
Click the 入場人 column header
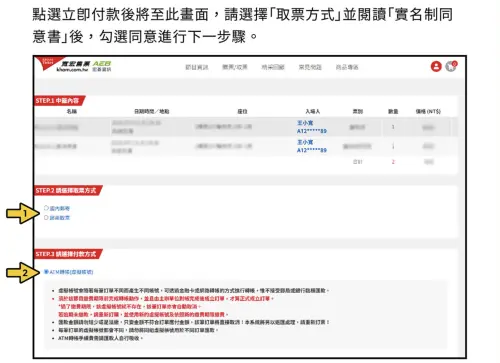coord(312,111)
